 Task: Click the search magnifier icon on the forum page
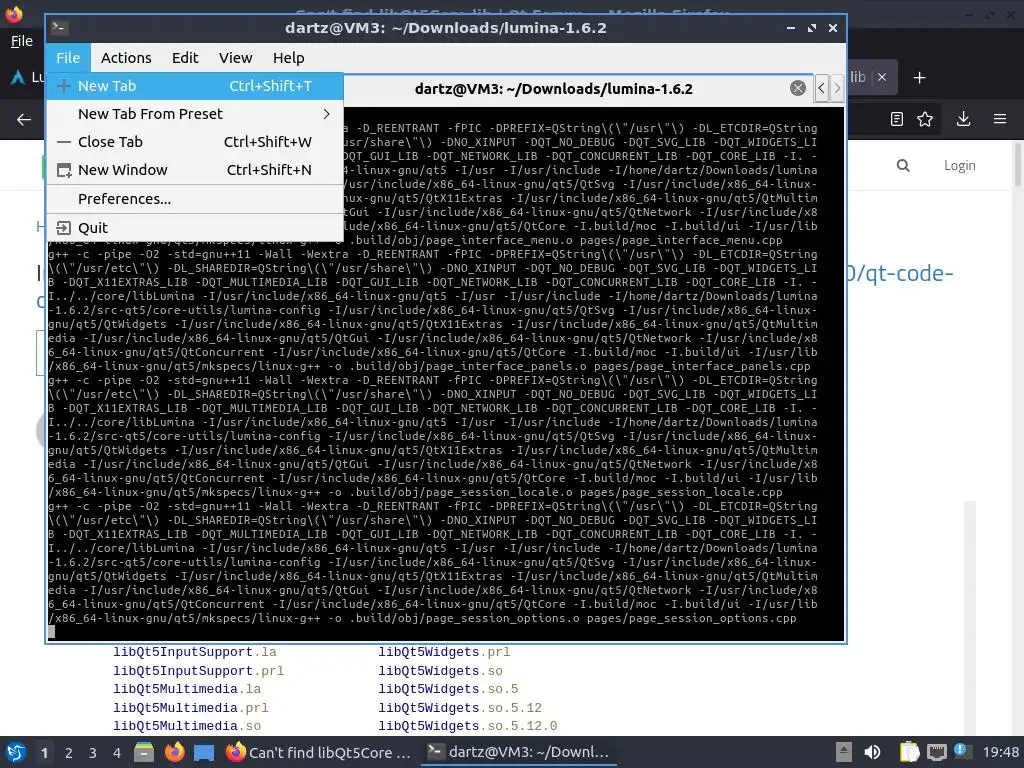(903, 166)
